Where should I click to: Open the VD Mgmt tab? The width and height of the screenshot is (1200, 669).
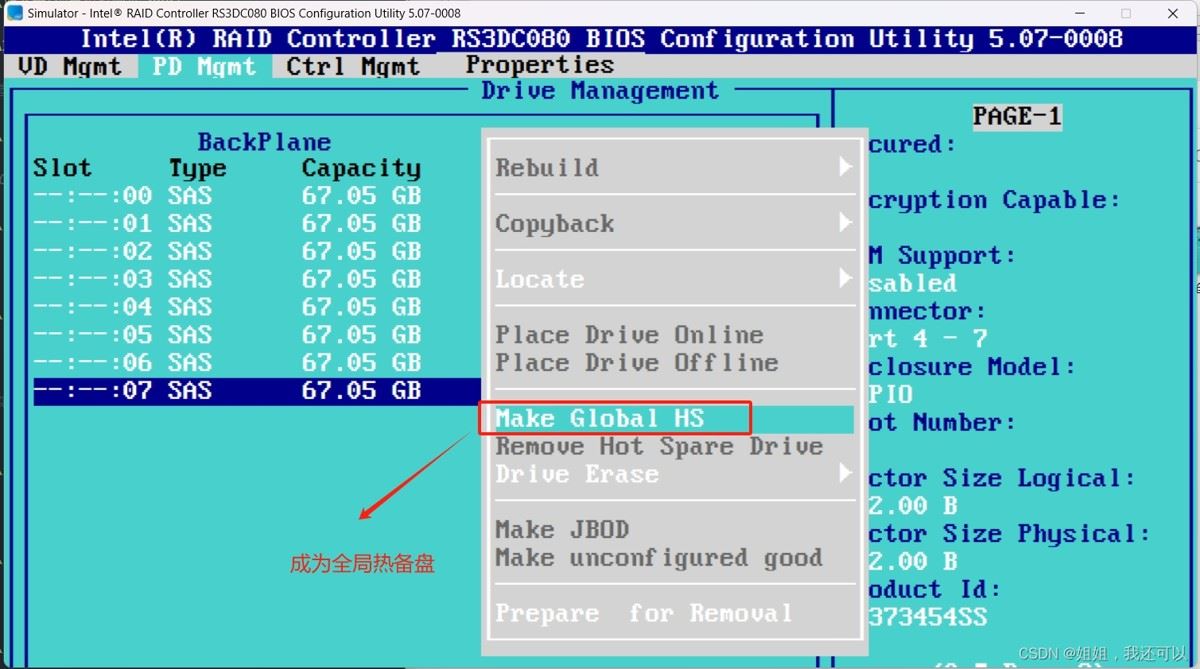[x=70, y=67]
